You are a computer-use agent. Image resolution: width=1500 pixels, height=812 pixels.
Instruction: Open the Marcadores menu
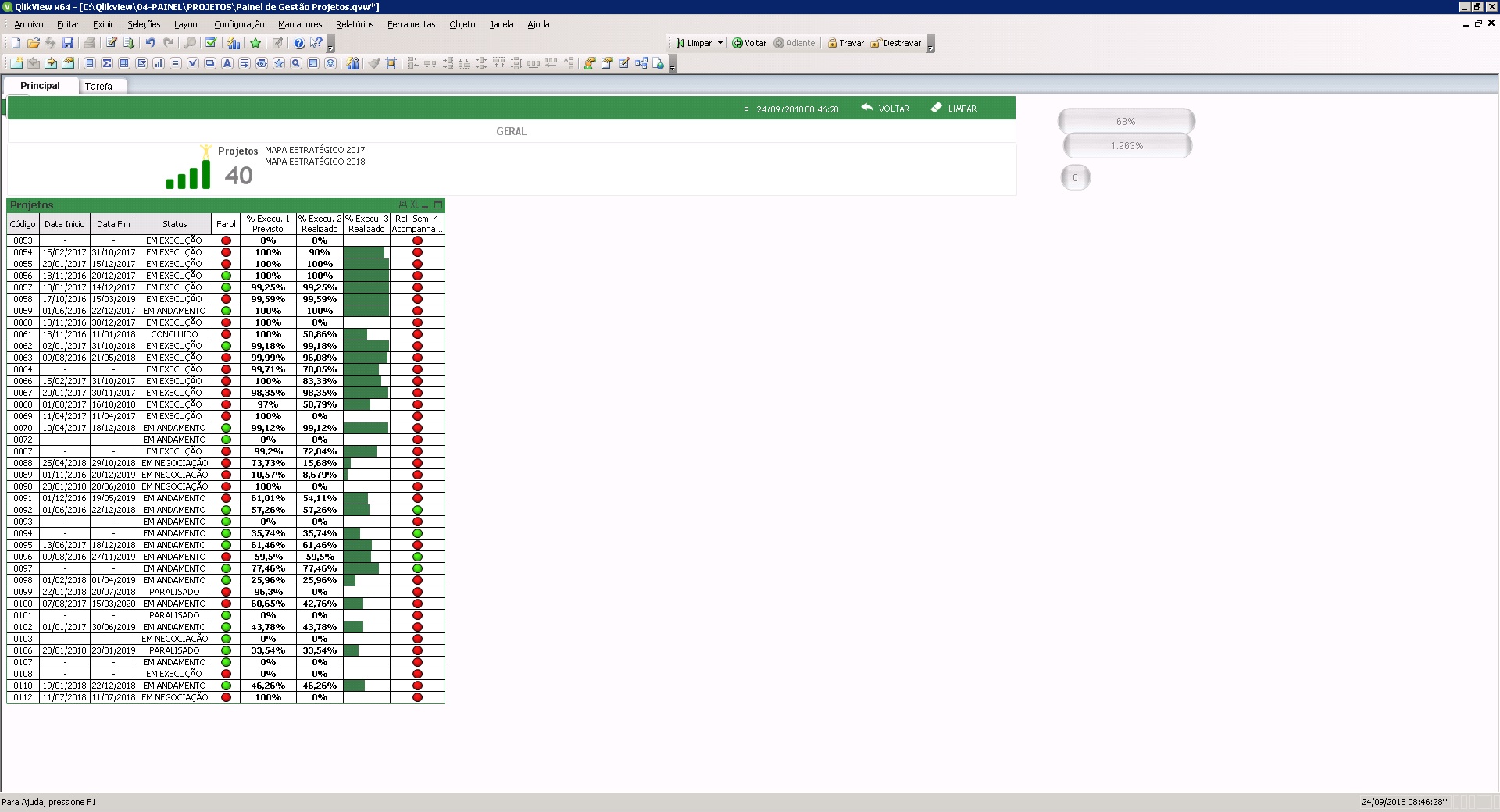[300, 24]
